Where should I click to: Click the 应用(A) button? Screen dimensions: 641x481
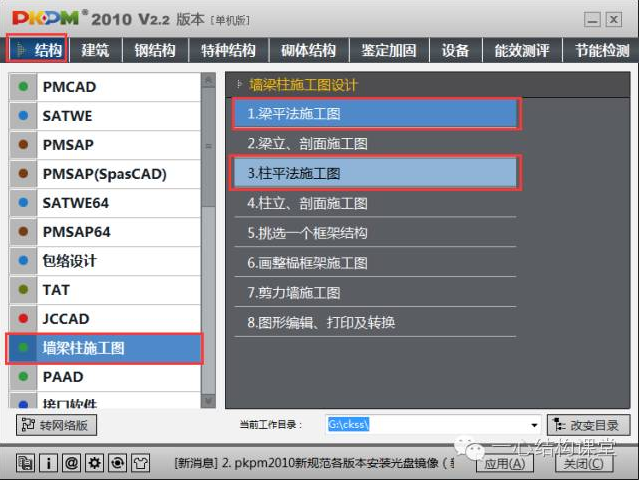505,463
